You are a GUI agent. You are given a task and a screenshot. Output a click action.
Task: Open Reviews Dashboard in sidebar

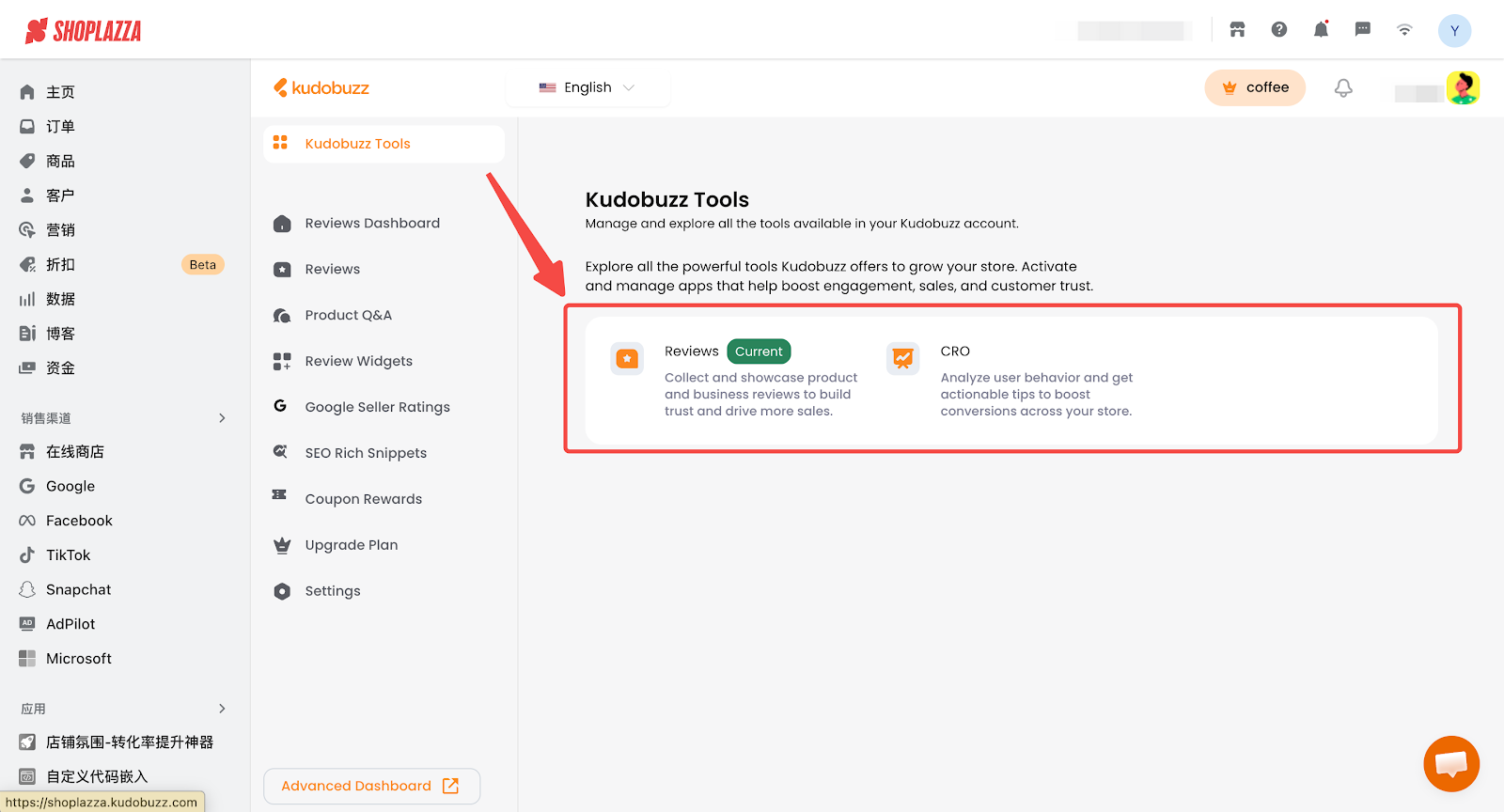[371, 224]
